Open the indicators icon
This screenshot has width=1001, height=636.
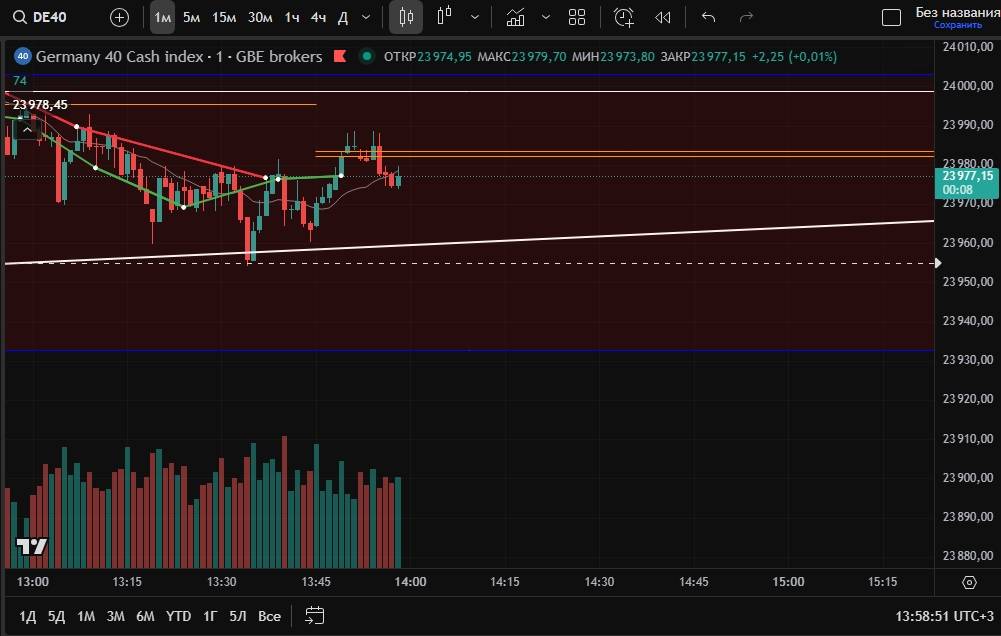click(x=515, y=17)
